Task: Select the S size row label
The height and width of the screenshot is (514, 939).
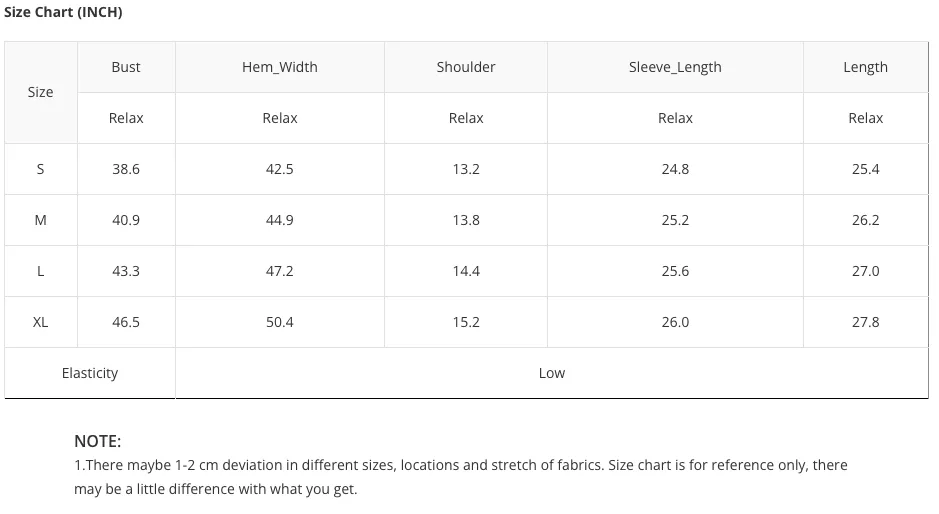Action: 40,169
